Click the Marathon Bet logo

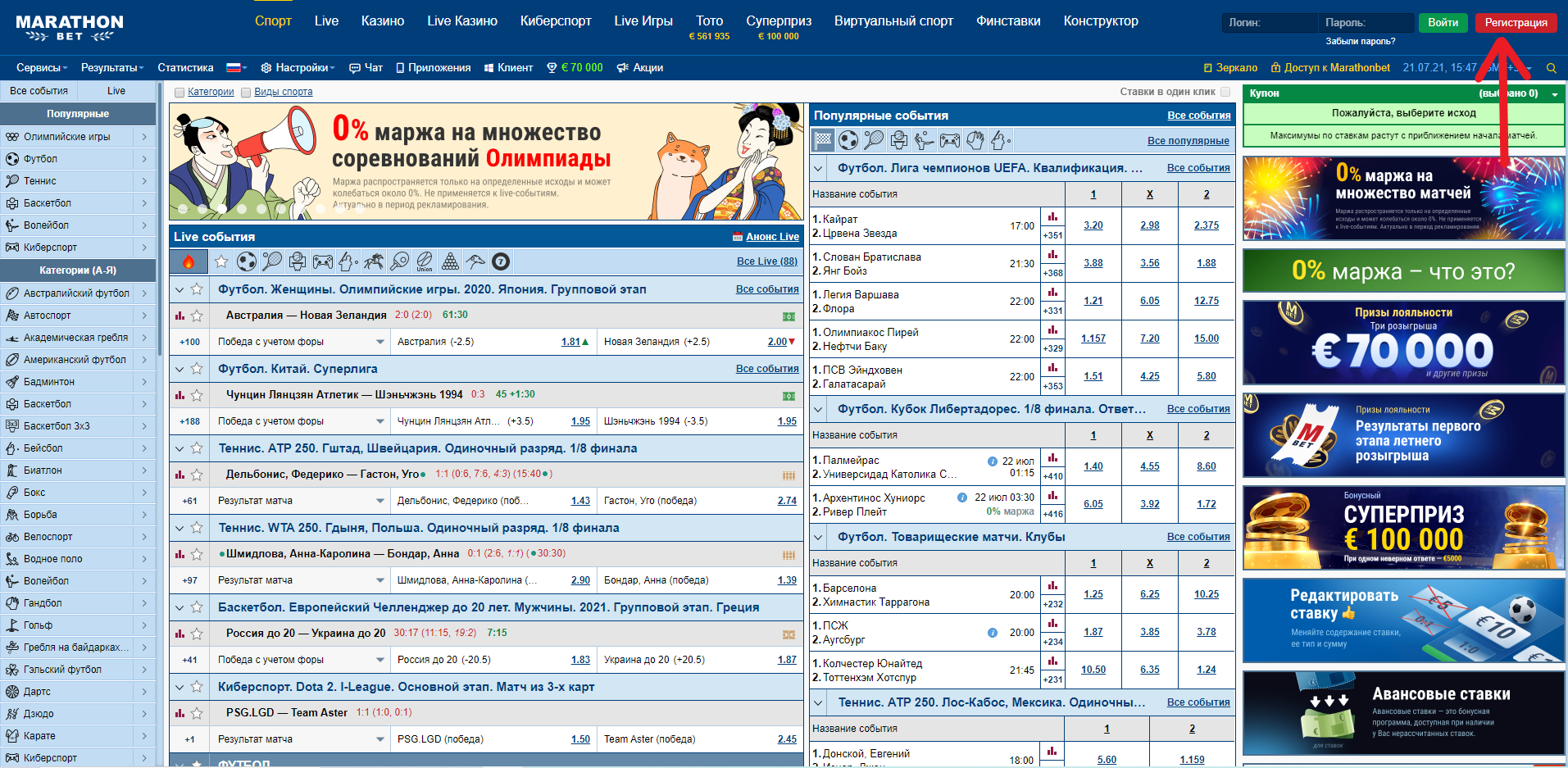click(x=70, y=27)
